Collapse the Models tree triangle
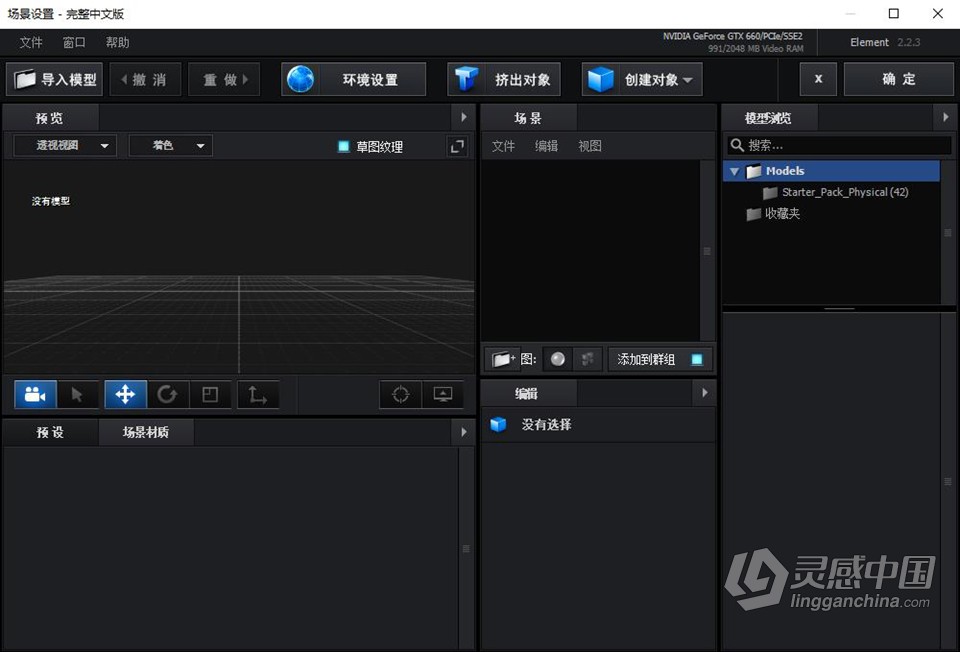 pyautogui.click(x=734, y=171)
